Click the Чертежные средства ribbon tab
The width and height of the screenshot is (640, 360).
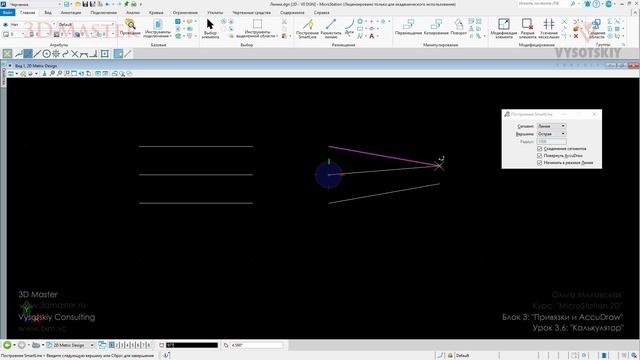tap(251, 13)
